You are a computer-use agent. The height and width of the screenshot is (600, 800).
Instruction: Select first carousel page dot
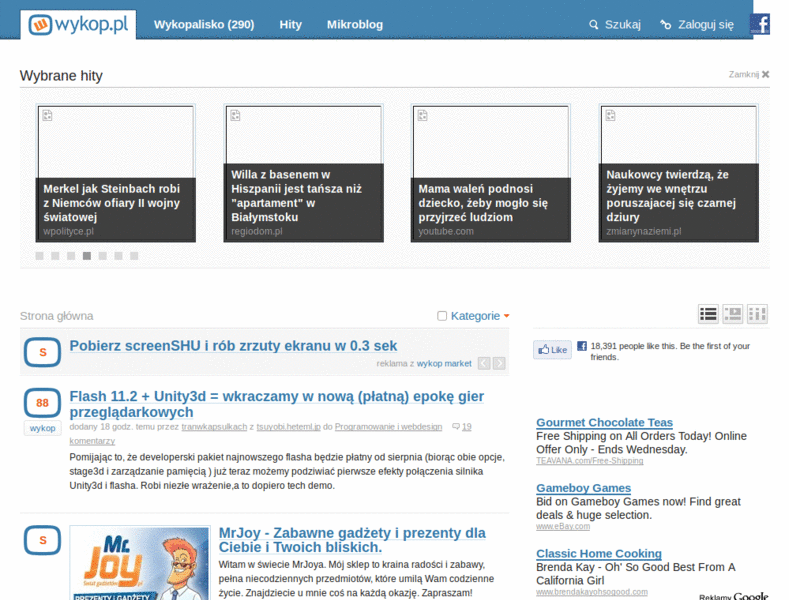[39, 256]
